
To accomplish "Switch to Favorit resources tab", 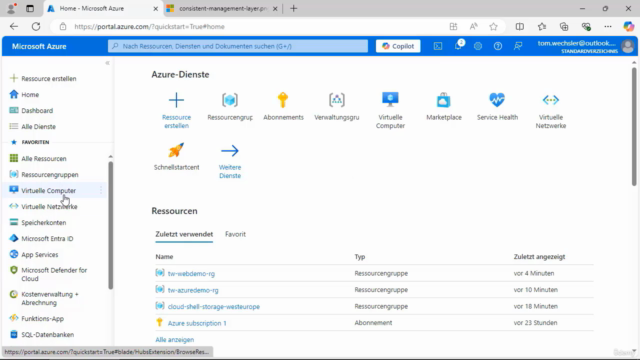I will pyautogui.click(x=235, y=234).
